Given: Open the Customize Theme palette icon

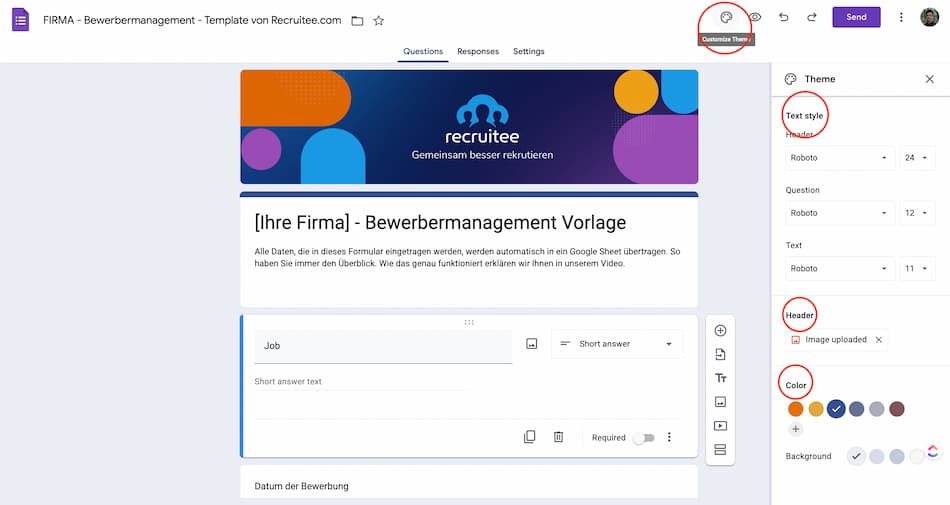Looking at the screenshot, I should point(726,17).
